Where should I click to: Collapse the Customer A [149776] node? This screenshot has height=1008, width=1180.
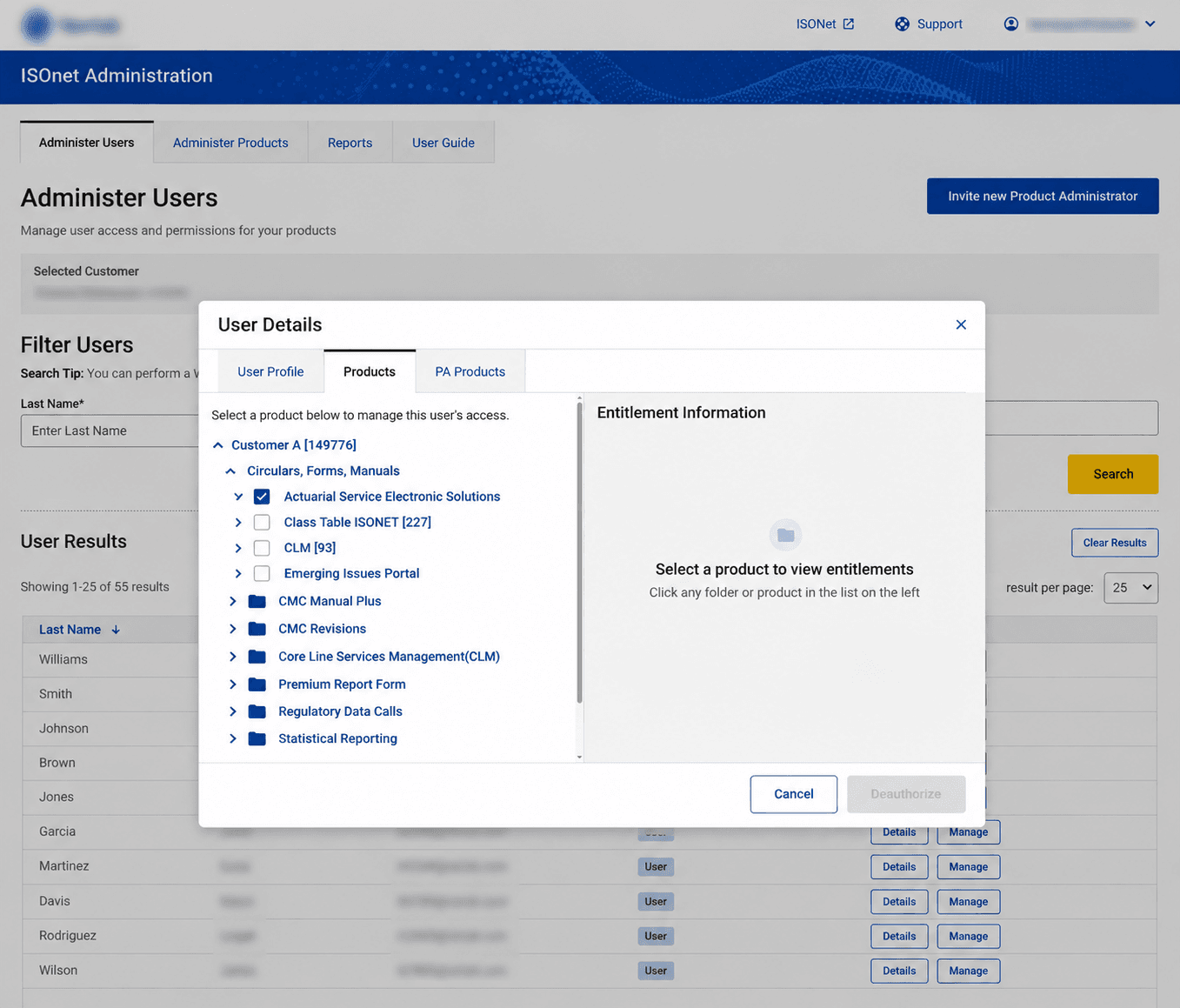coord(218,445)
